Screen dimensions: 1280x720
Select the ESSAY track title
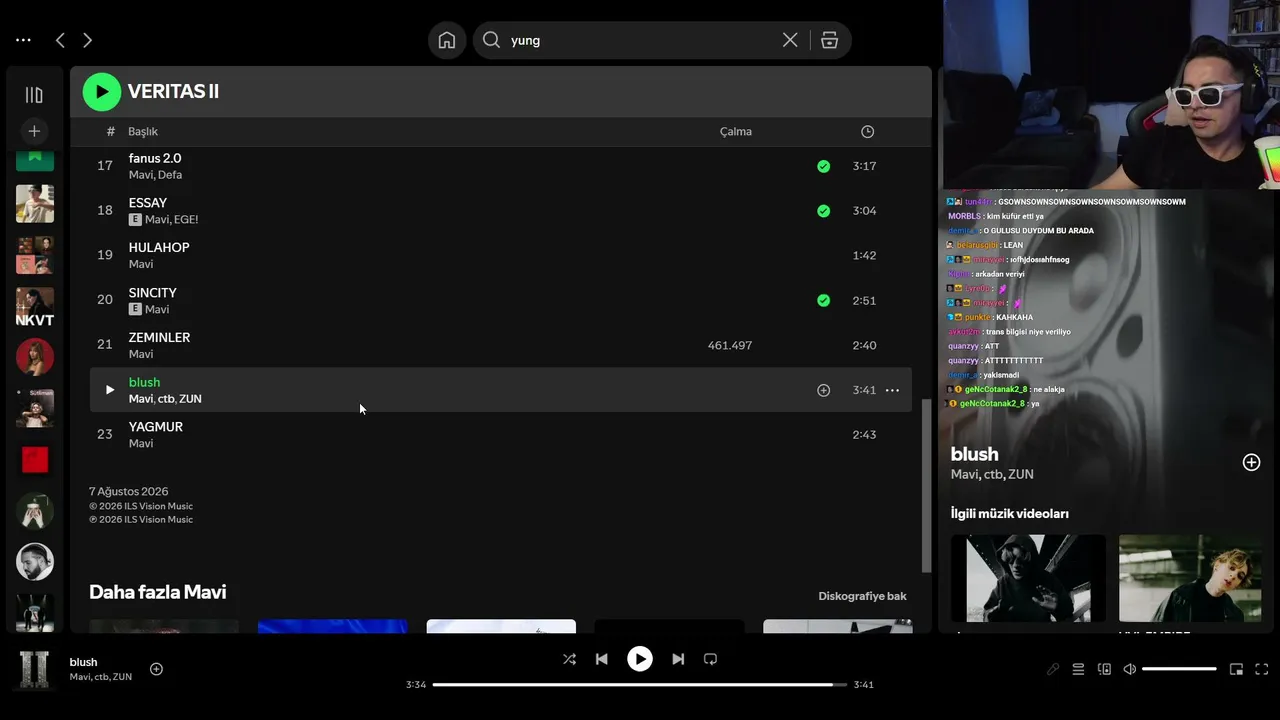tap(148, 203)
